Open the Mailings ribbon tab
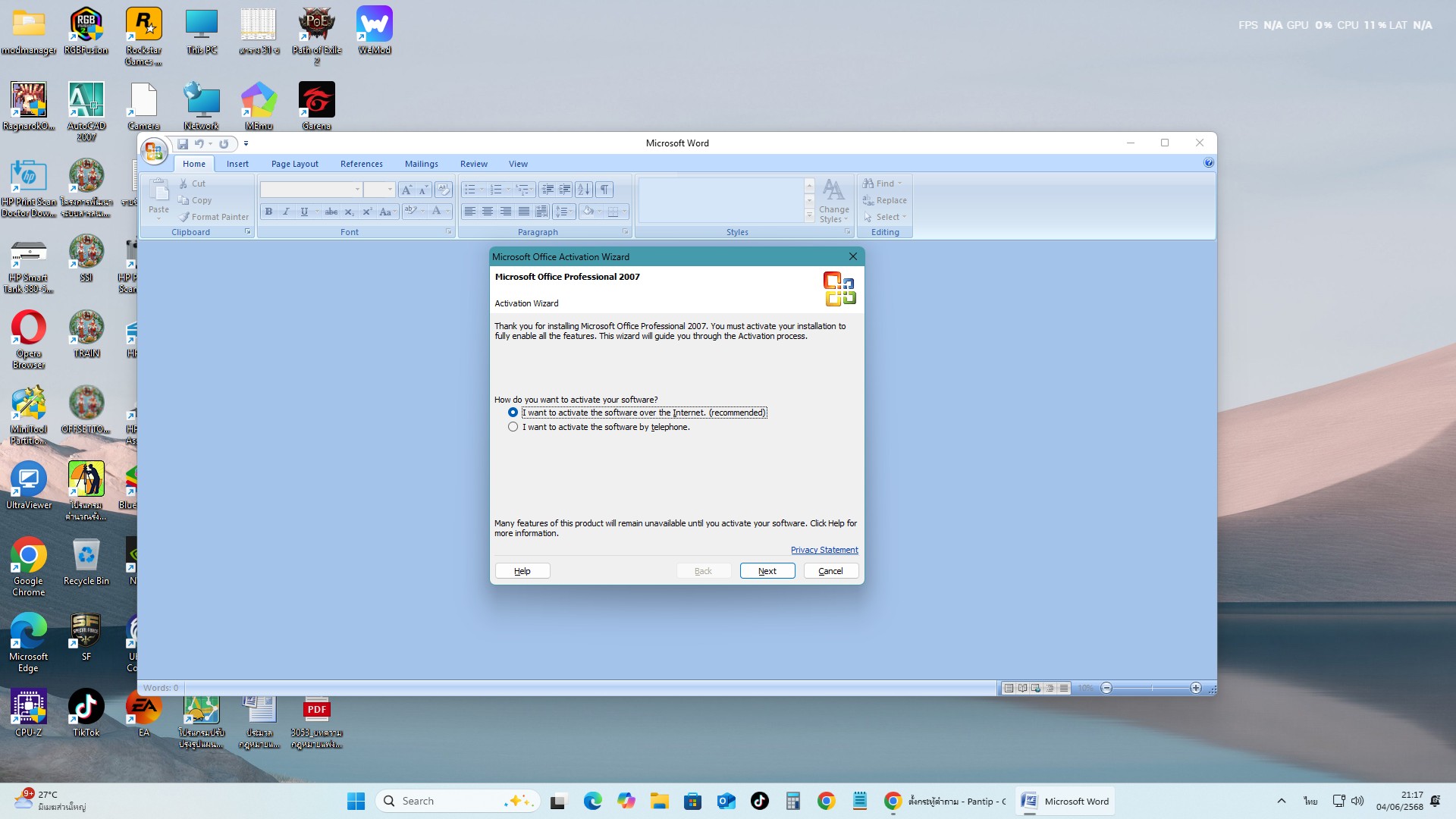1456x819 pixels. 422,164
